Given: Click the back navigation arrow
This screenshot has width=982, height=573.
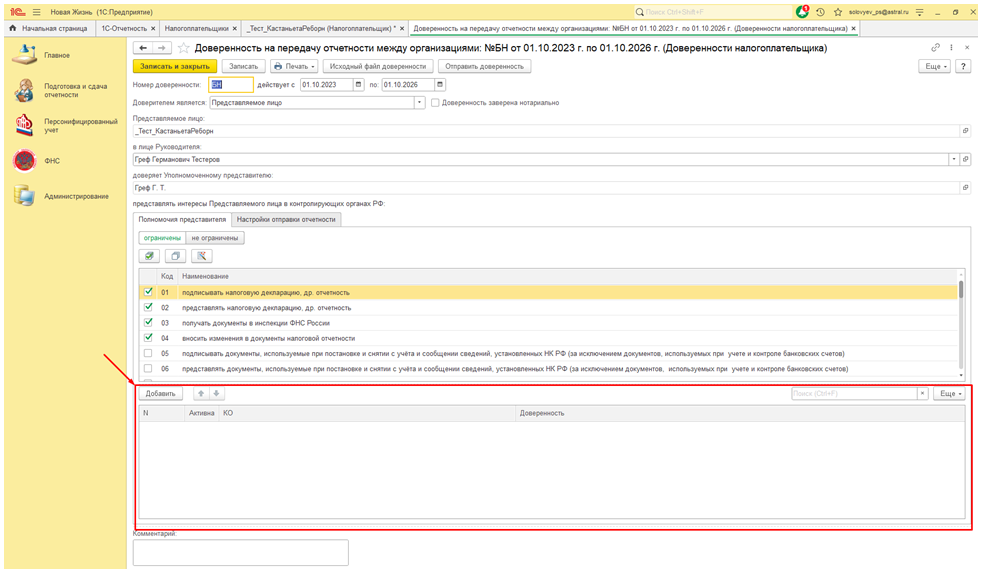Looking at the screenshot, I should 143,47.
